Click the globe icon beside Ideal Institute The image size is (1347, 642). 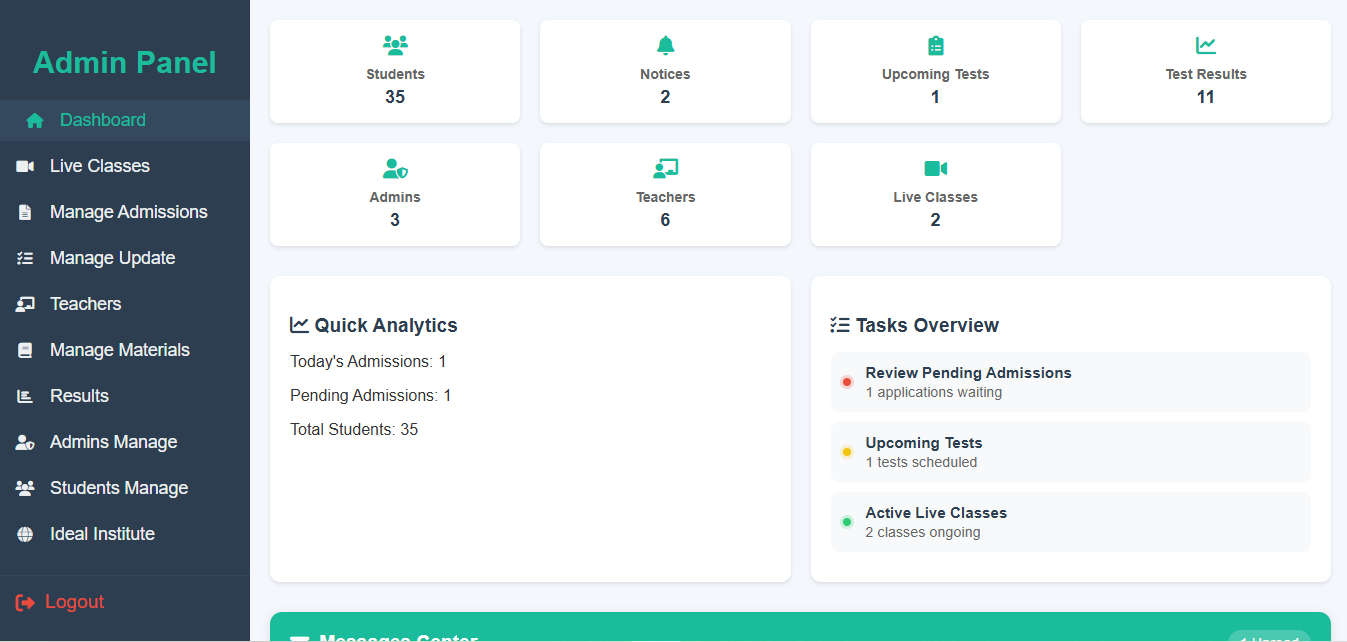pyautogui.click(x=25, y=535)
